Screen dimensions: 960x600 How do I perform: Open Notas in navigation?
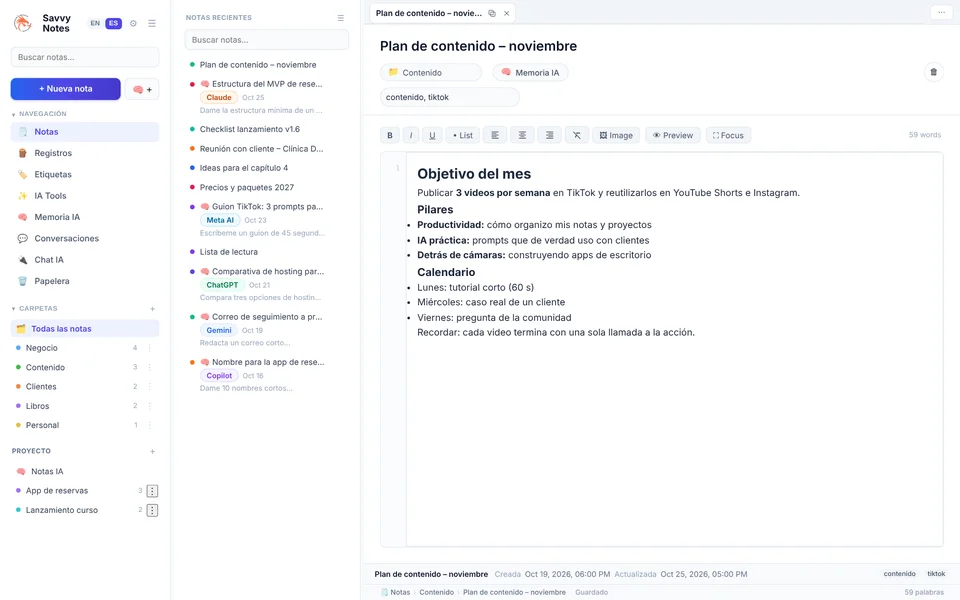pyautogui.click(x=84, y=132)
